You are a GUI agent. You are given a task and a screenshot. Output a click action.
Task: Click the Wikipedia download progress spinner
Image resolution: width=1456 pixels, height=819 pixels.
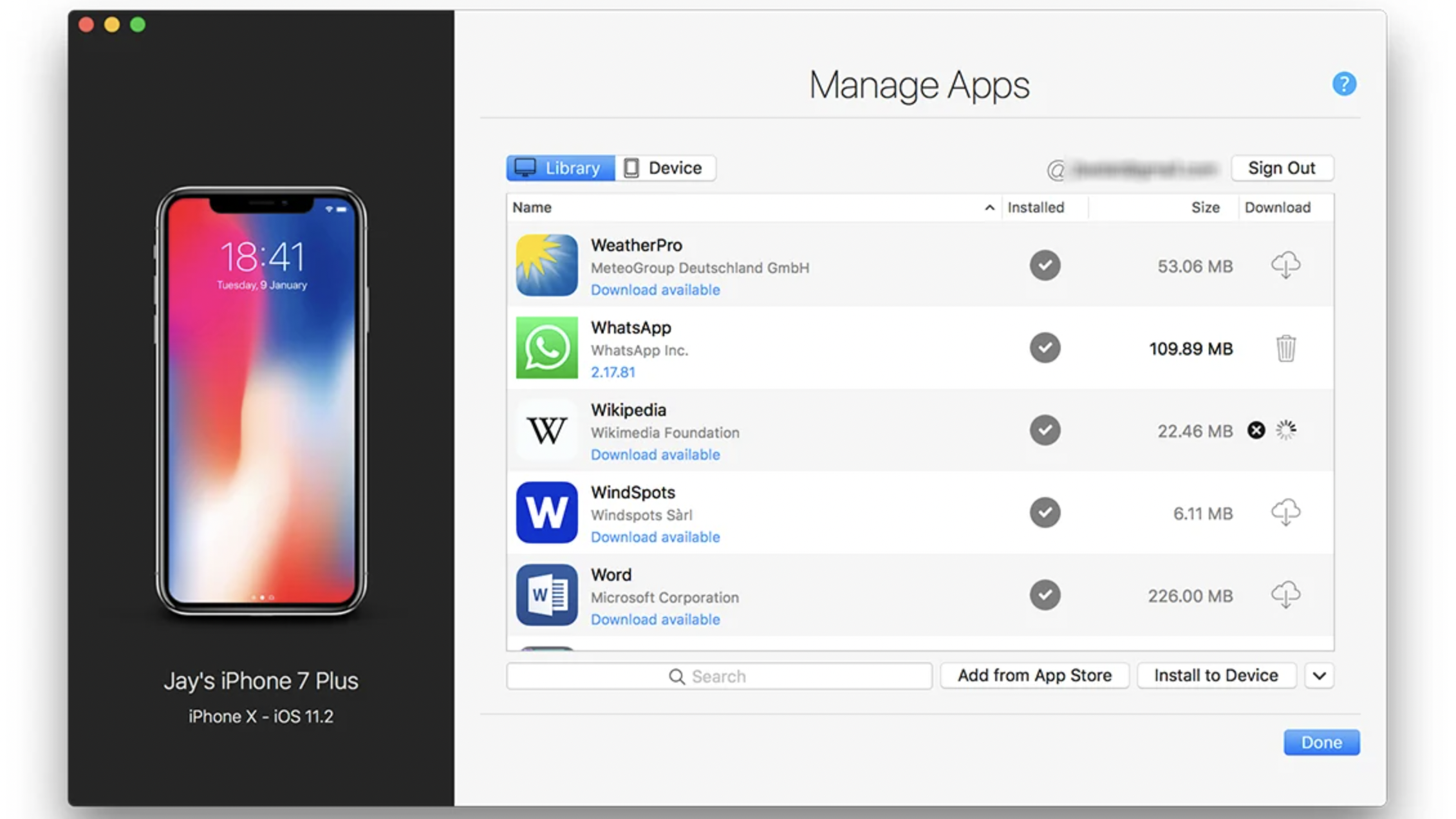(1286, 430)
